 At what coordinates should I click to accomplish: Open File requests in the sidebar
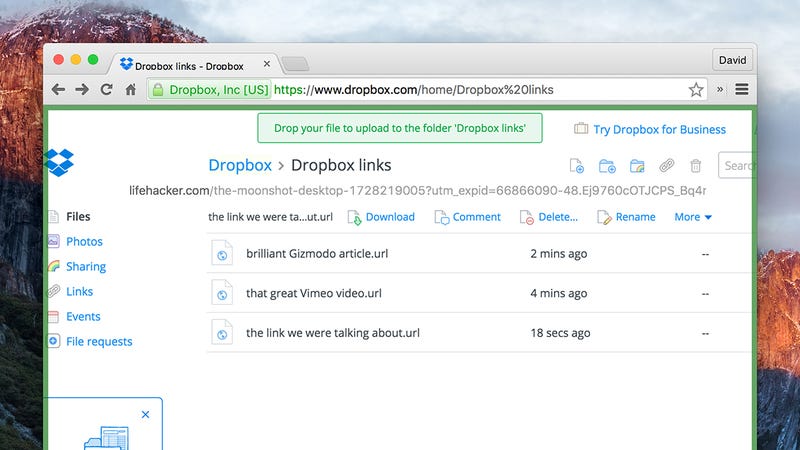99,341
